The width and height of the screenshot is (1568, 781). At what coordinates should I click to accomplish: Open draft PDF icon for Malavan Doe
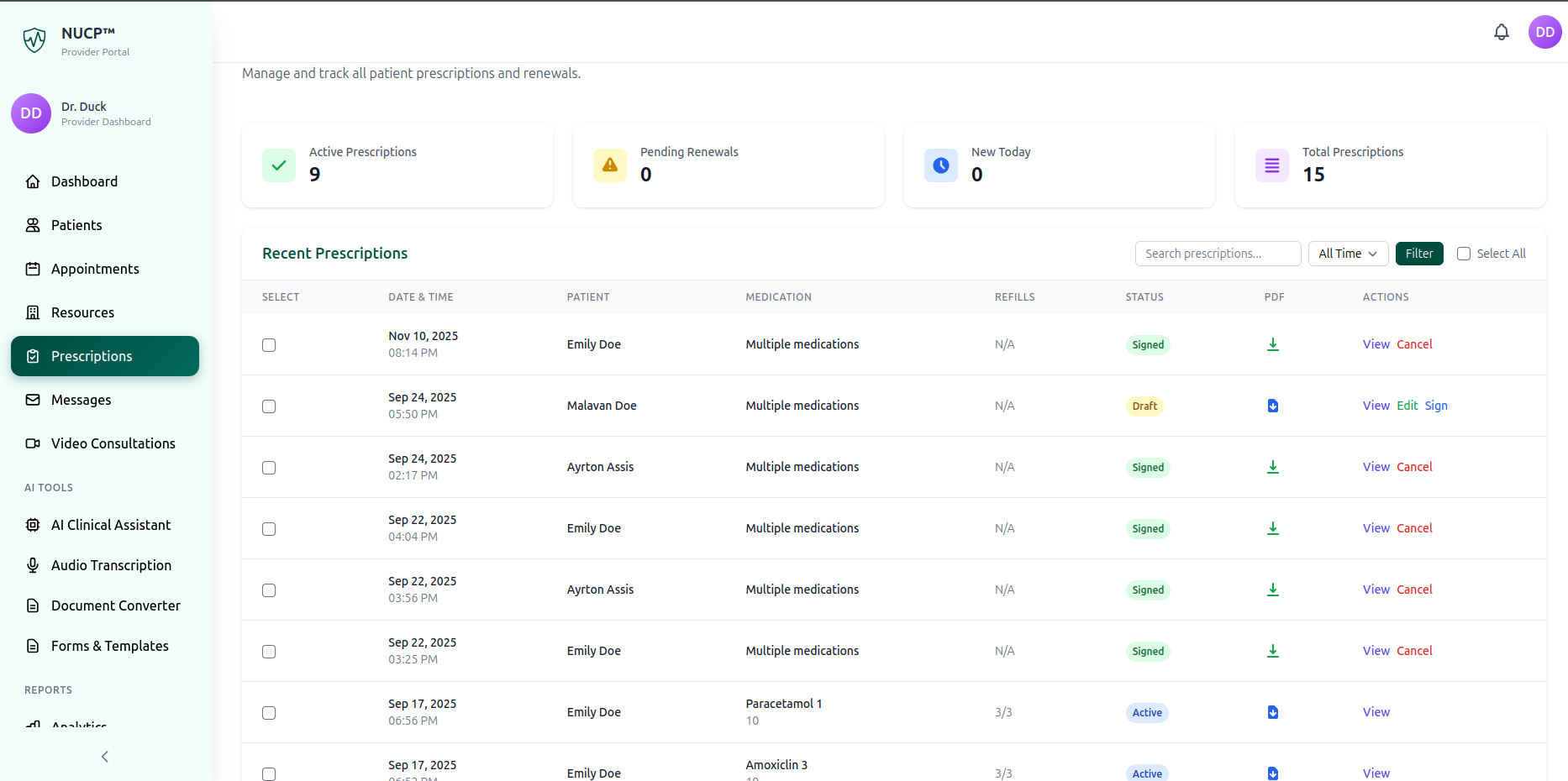click(x=1272, y=406)
